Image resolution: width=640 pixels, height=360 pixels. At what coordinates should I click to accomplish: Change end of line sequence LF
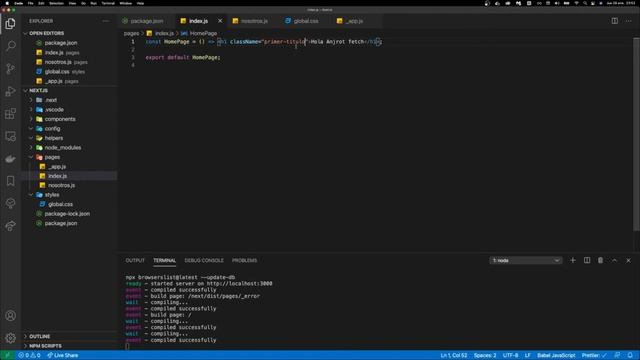click(527, 356)
